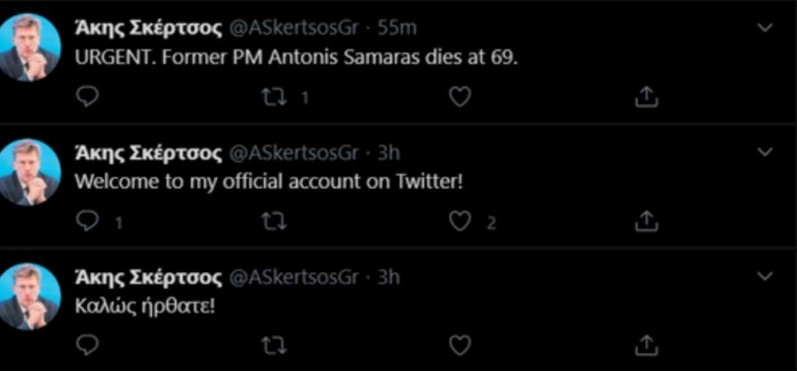Like the Former PM Samaras tweet
Screen dimensions: 797x372
pos(460,97)
